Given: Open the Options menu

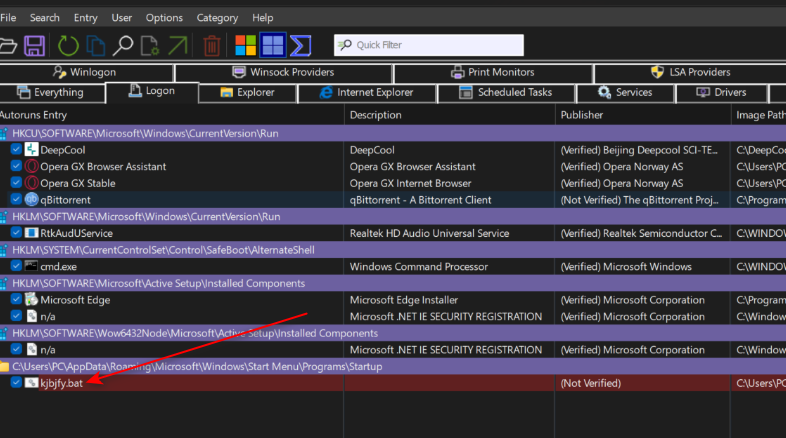Looking at the screenshot, I should click(164, 18).
